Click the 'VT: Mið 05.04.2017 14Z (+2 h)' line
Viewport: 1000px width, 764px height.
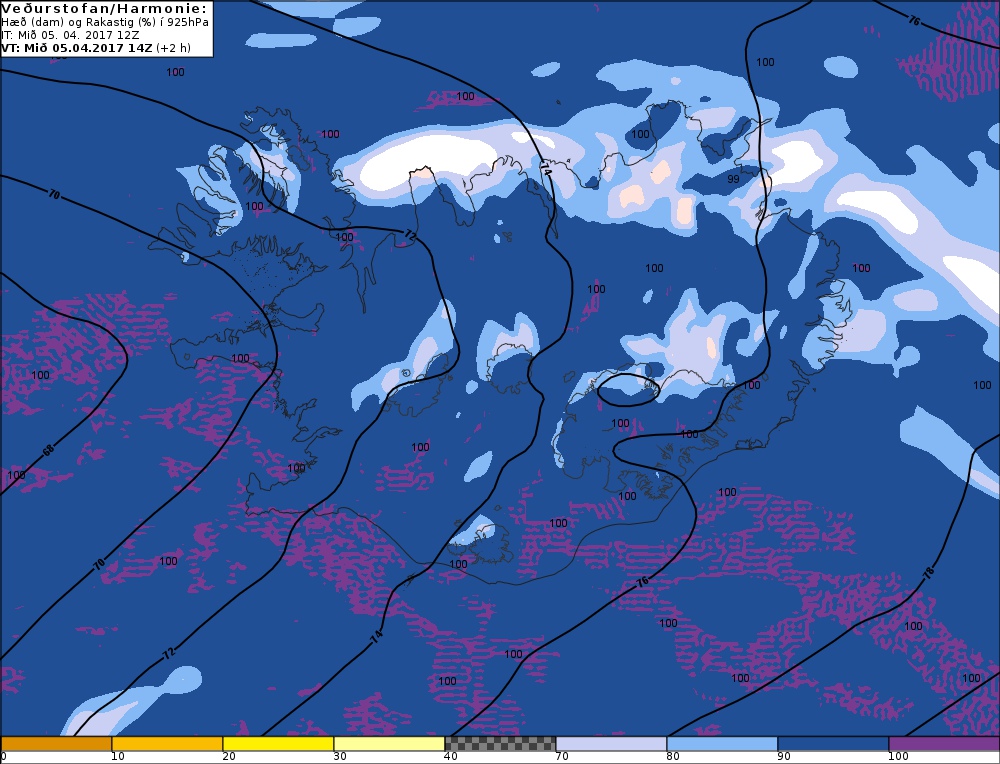click(96, 48)
